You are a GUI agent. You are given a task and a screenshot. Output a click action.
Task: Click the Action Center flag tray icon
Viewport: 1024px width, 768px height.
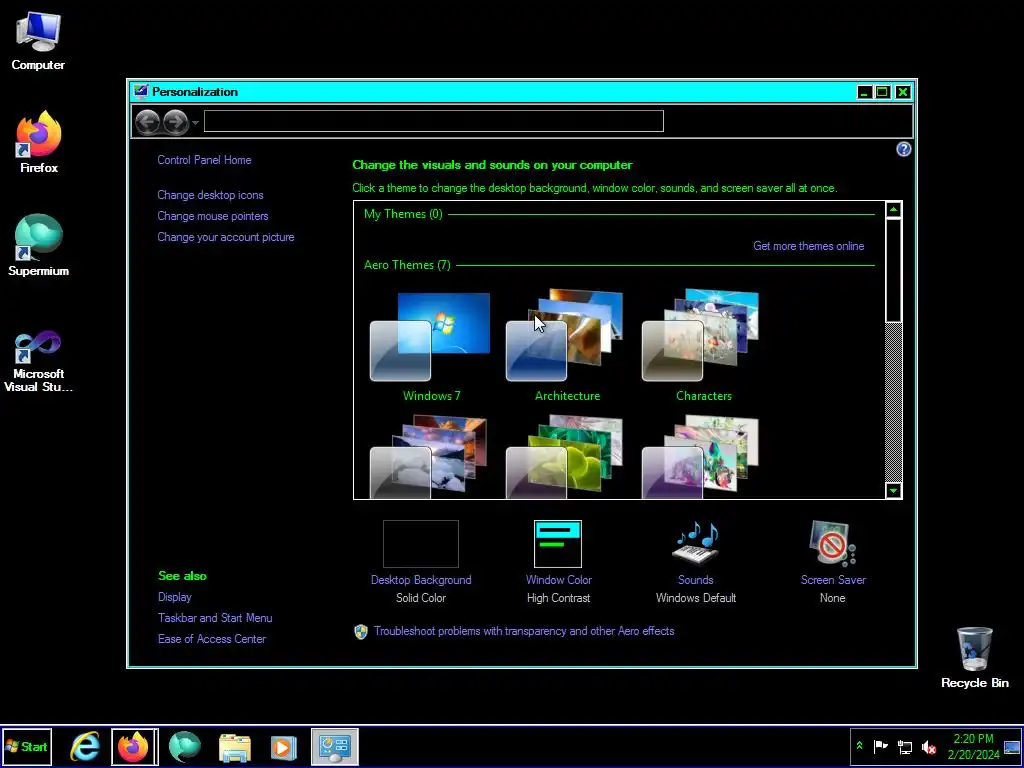pyautogui.click(x=880, y=746)
